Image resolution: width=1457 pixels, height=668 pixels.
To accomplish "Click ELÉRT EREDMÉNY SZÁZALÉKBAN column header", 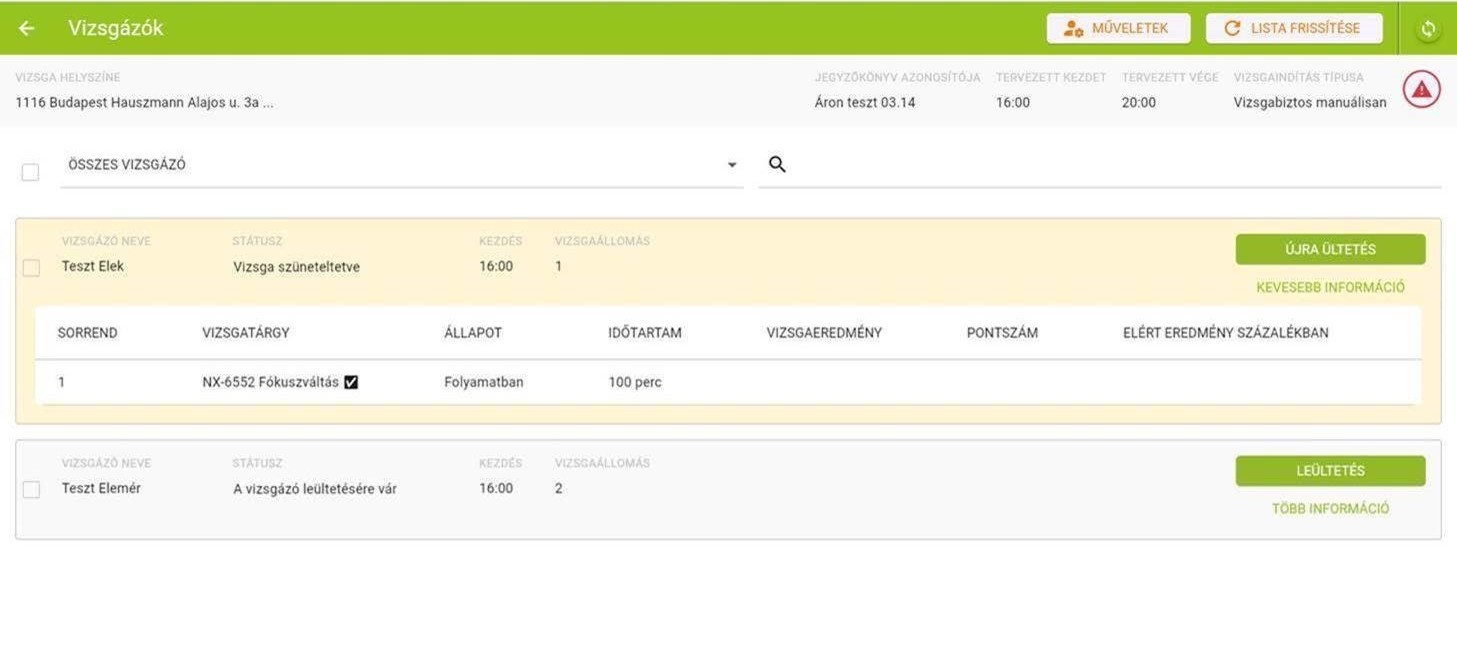I will click(x=1226, y=333).
